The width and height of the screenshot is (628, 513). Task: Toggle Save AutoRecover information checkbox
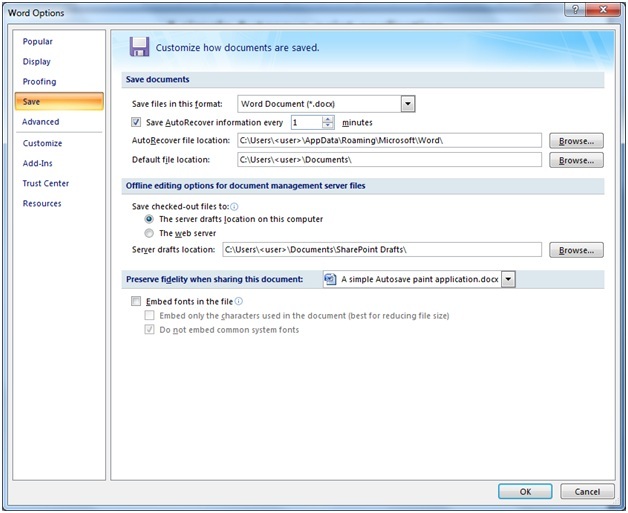pos(136,122)
